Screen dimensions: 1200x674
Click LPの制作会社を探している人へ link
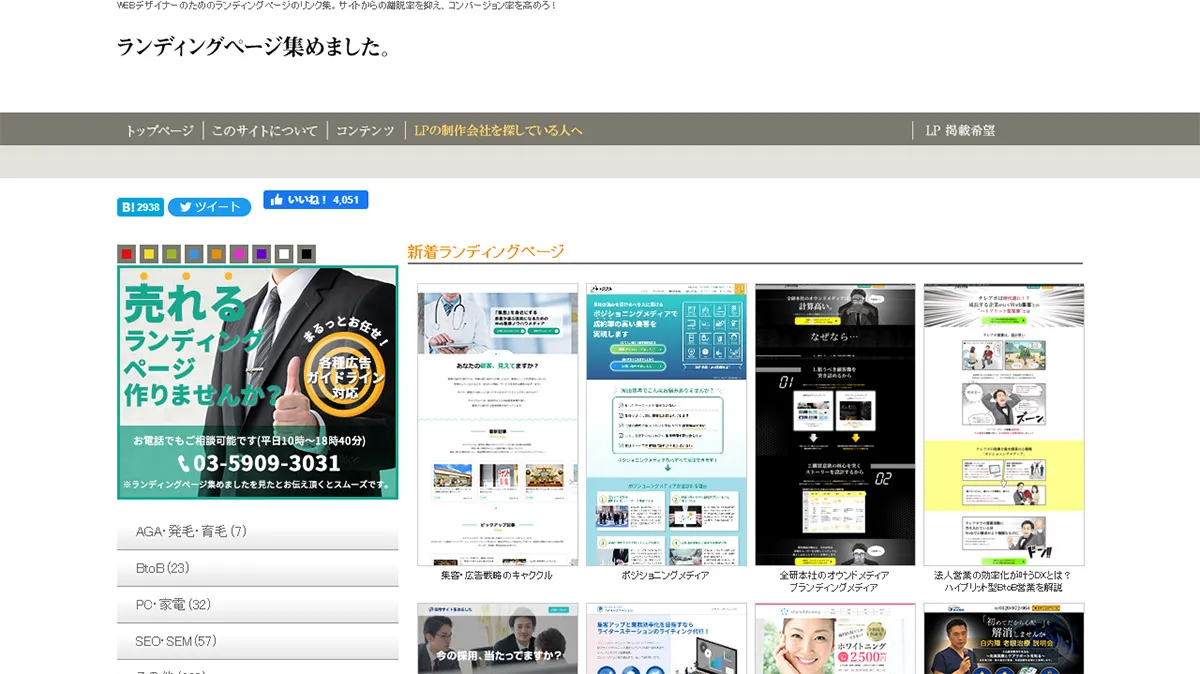click(x=498, y=131)
